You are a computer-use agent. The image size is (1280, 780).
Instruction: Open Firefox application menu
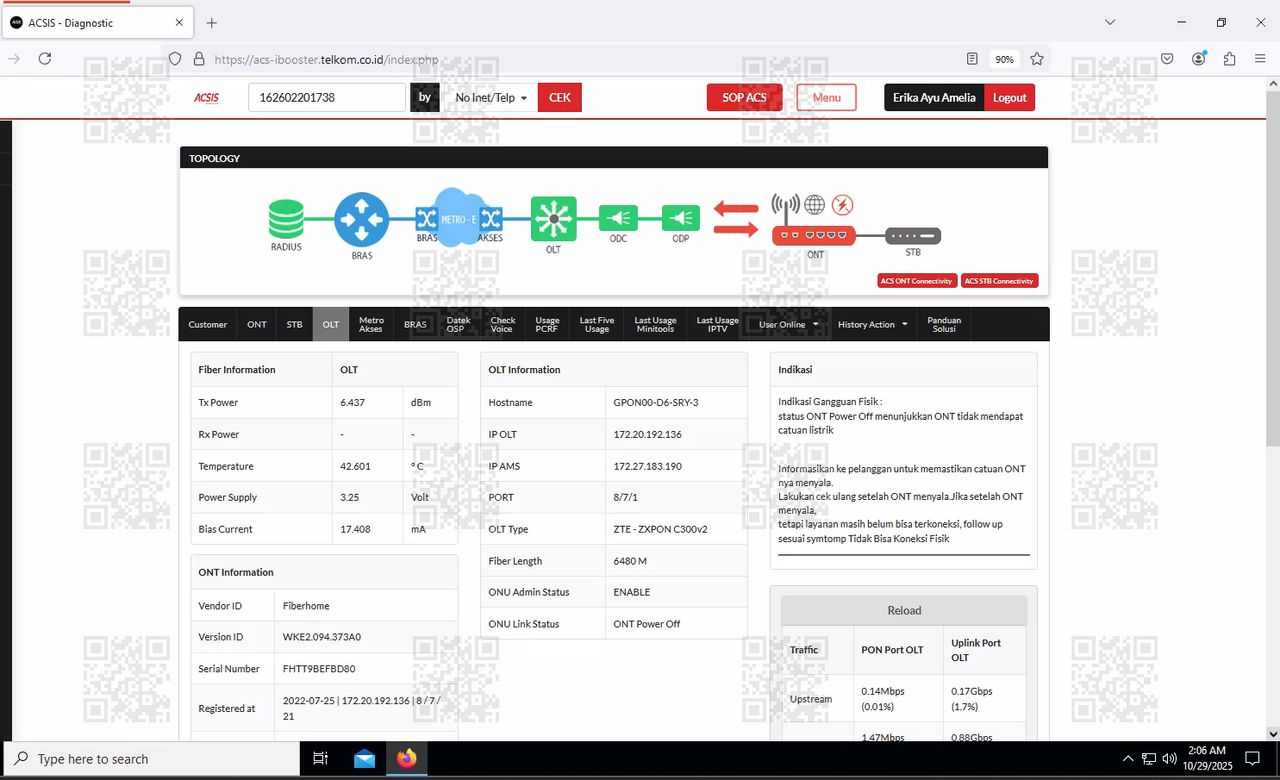point(1260,59)
